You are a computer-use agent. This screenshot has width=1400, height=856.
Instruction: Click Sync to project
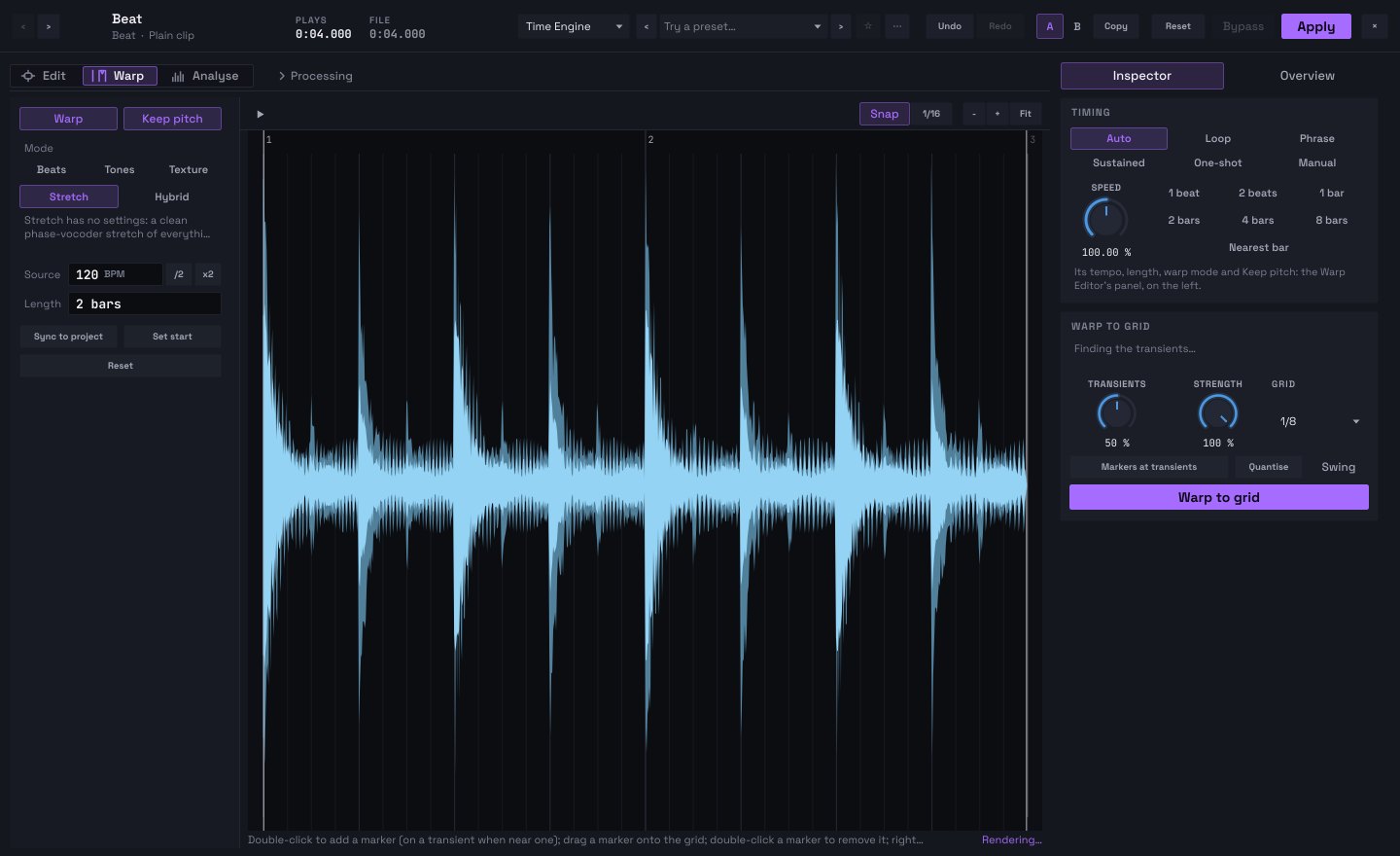coord(68,337)
